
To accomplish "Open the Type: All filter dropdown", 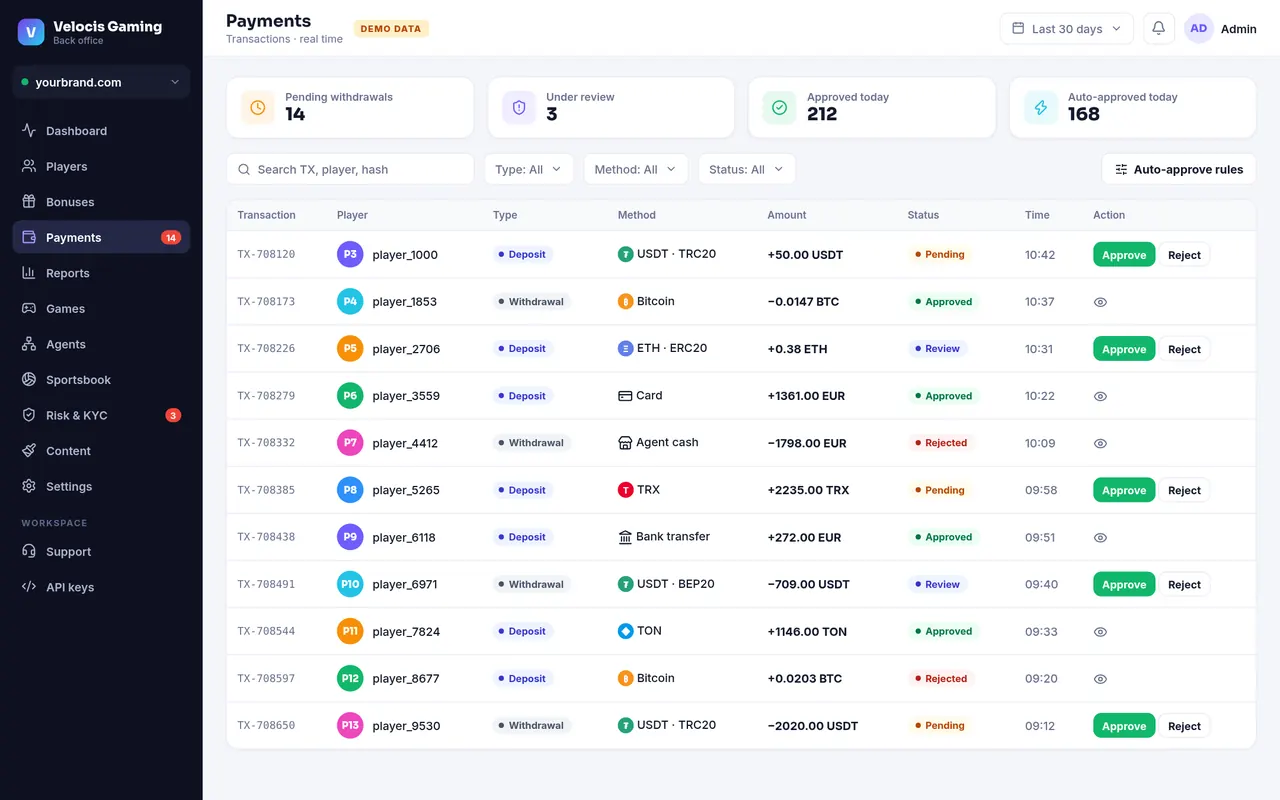I will click(529, 169).
